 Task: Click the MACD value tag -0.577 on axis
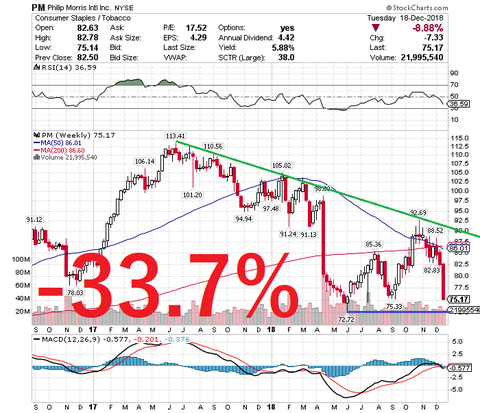[460, 368]
